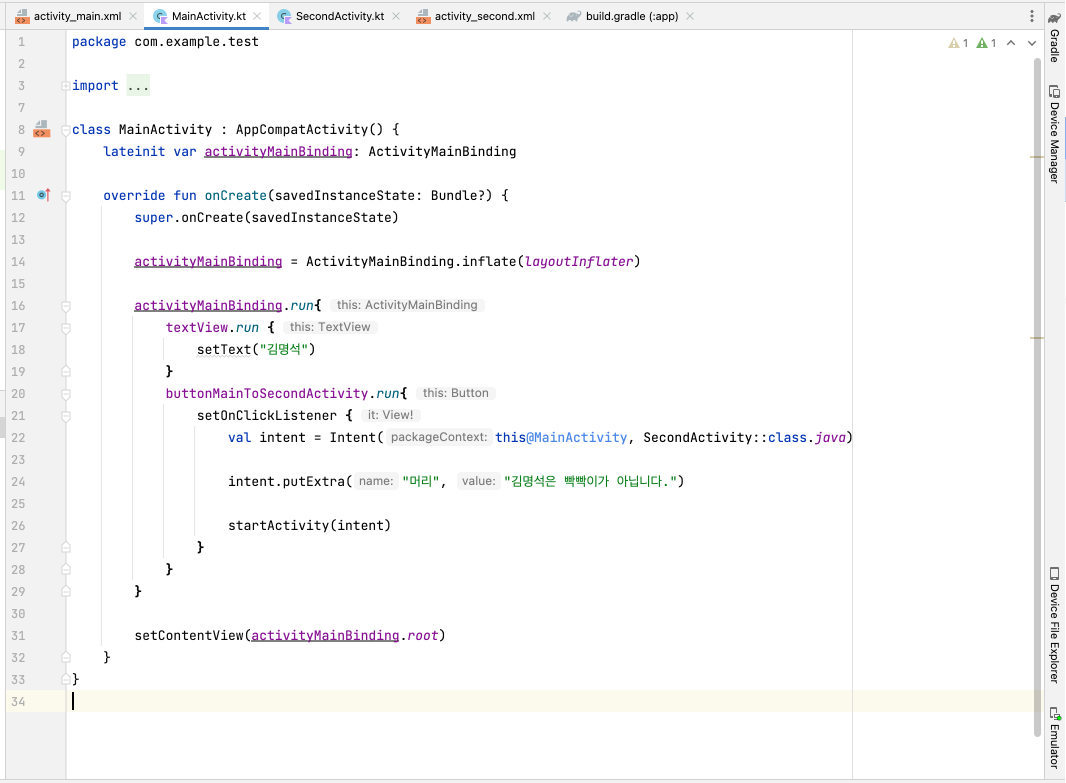Click the lower warning stripe marker on scrollbar

(1037, 338)
